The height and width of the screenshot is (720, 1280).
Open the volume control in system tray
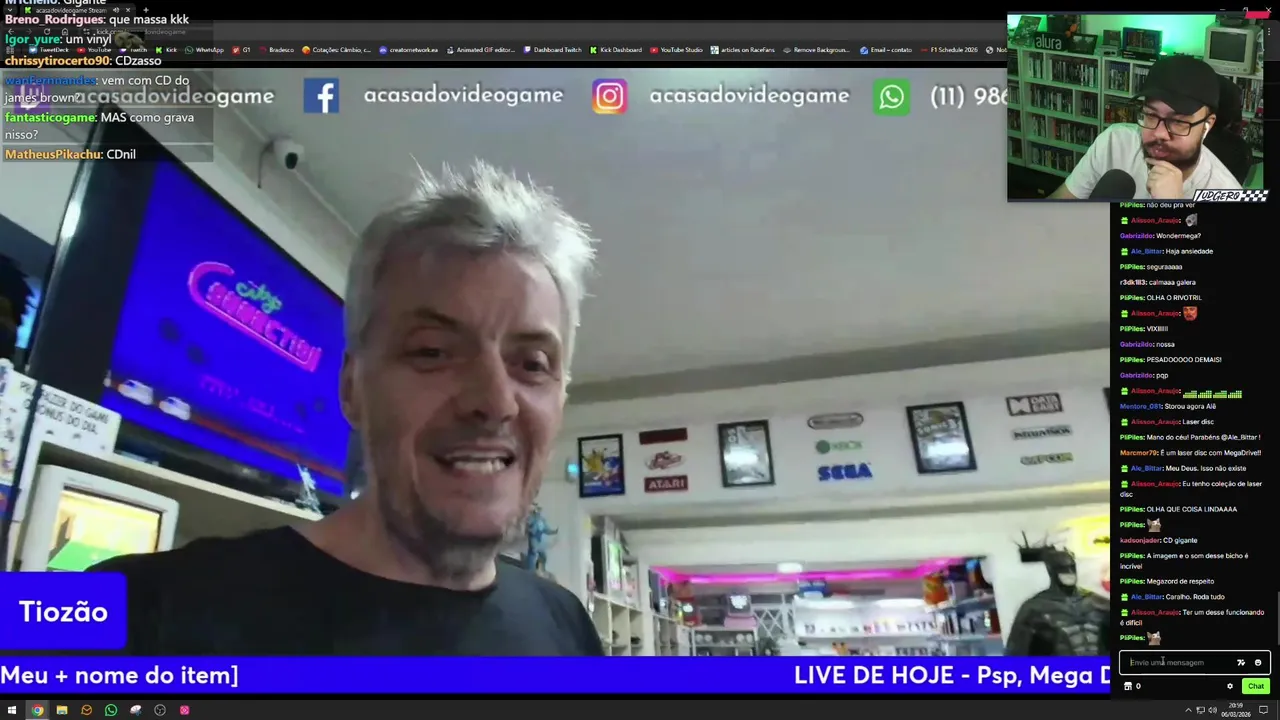tap(1213, 710)
